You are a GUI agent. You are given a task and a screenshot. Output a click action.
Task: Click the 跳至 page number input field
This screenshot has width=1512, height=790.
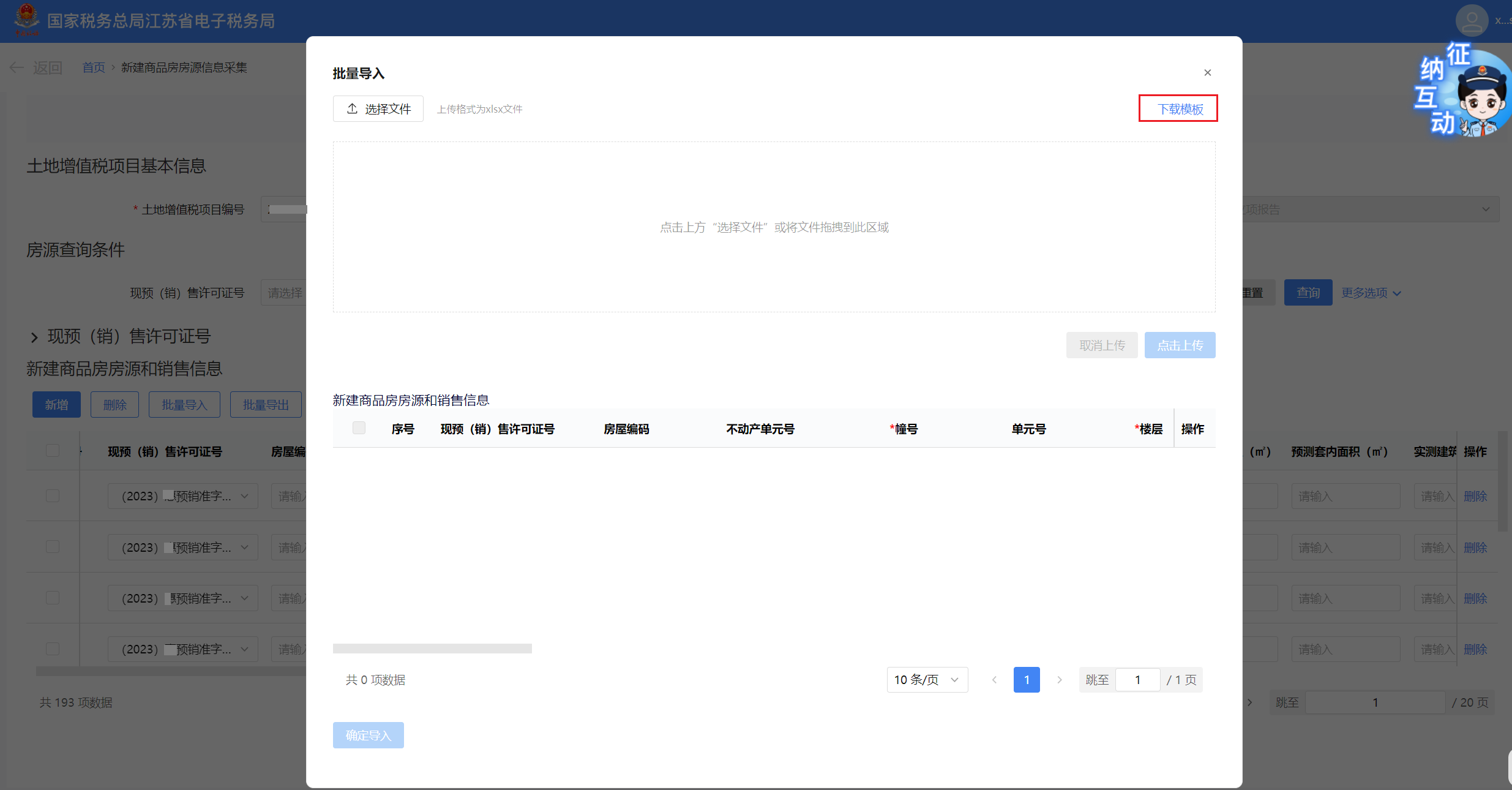[1137, 680]
